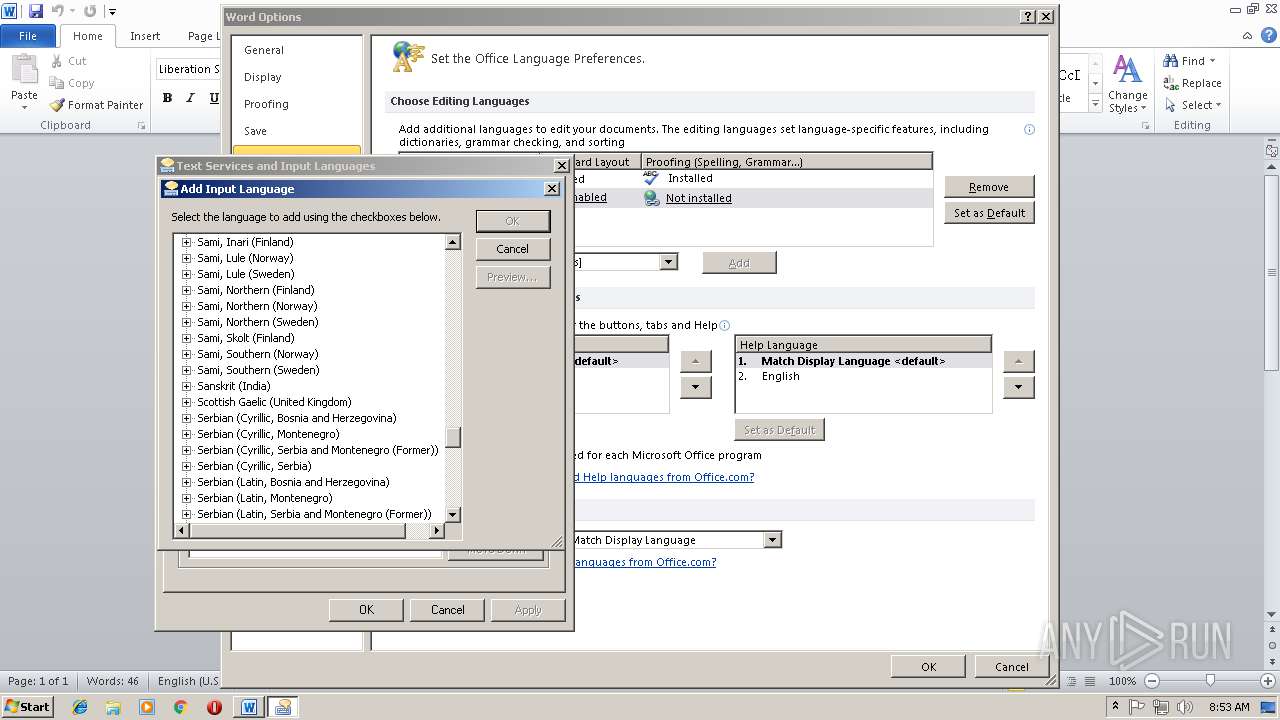This screenshot has width=1280, height=720.
Task: Close the Add Input Language dialog
Action: click(x=551, y=189)
